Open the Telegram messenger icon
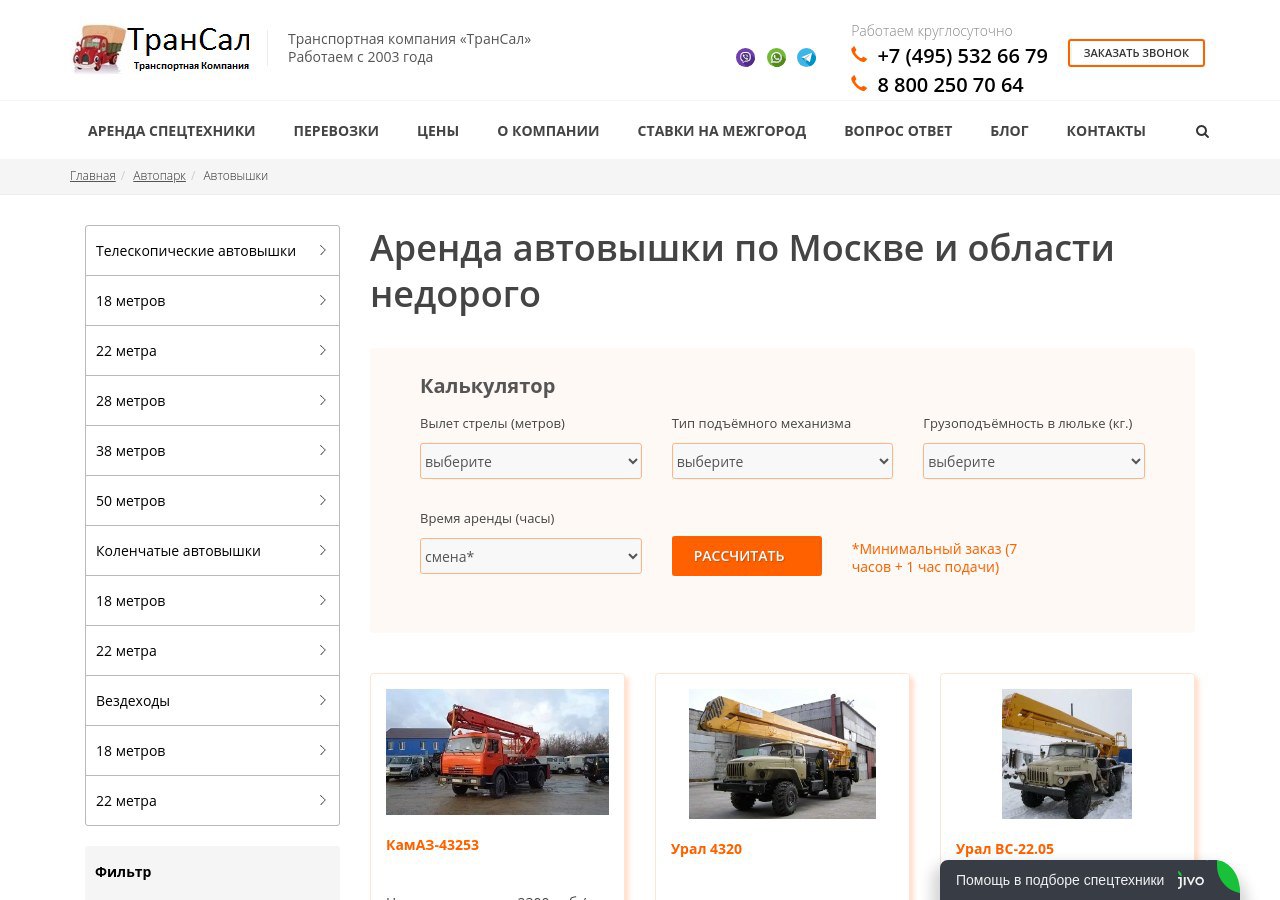The width and height of the screenshot is (1280, 900). [x=806, y=57]
